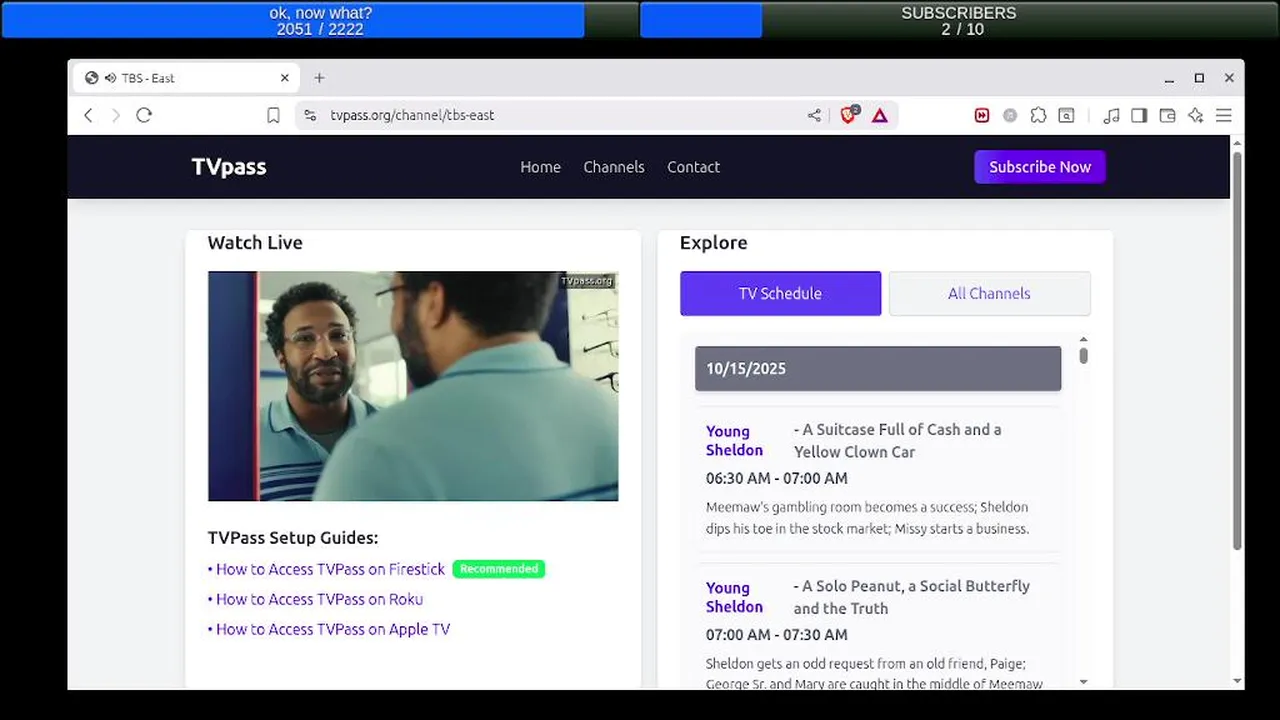
Task: Click the red fast-forward extension icon
Action: point(982,116)
